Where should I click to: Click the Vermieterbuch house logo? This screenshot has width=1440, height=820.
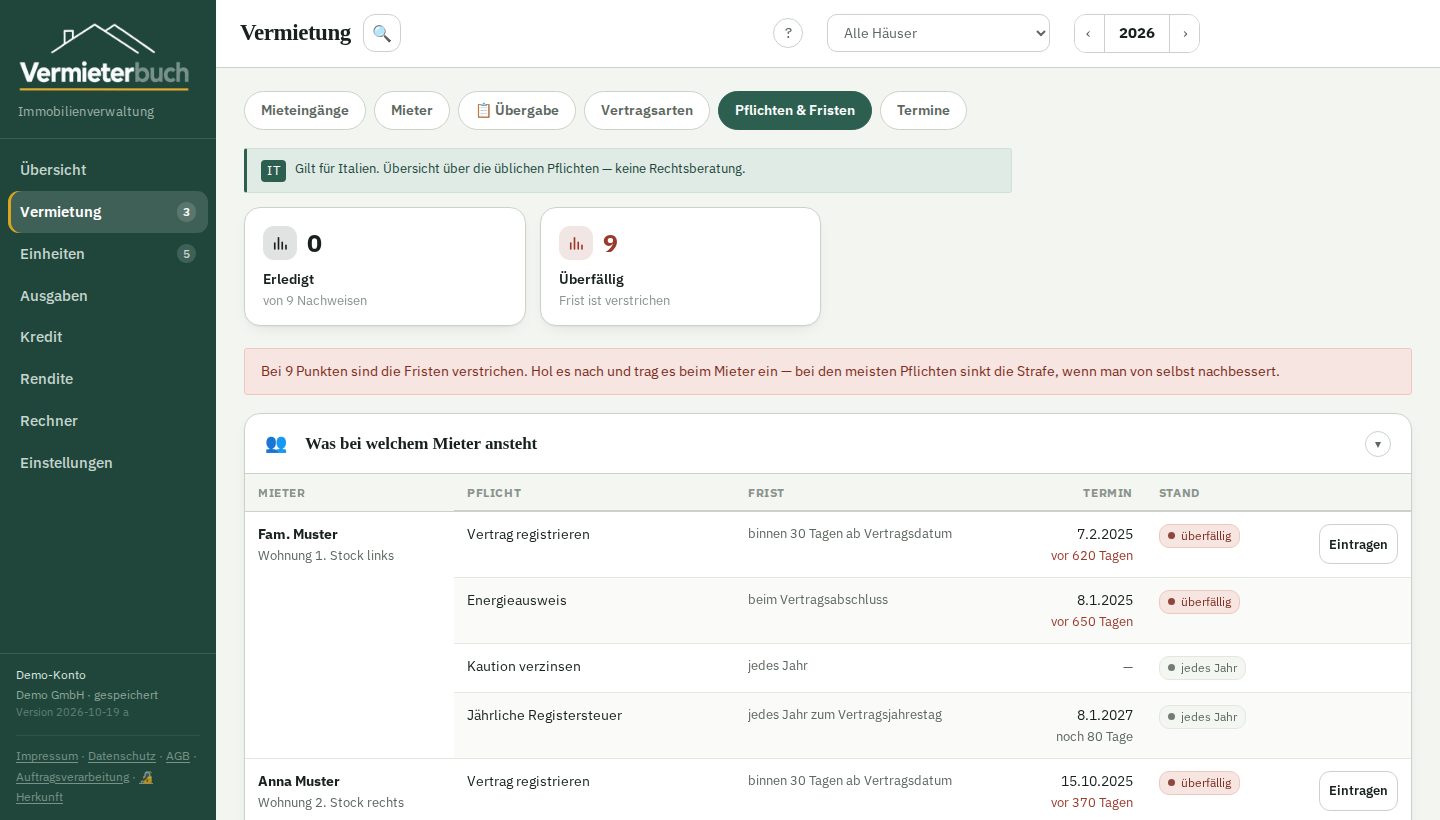[104, 57]
